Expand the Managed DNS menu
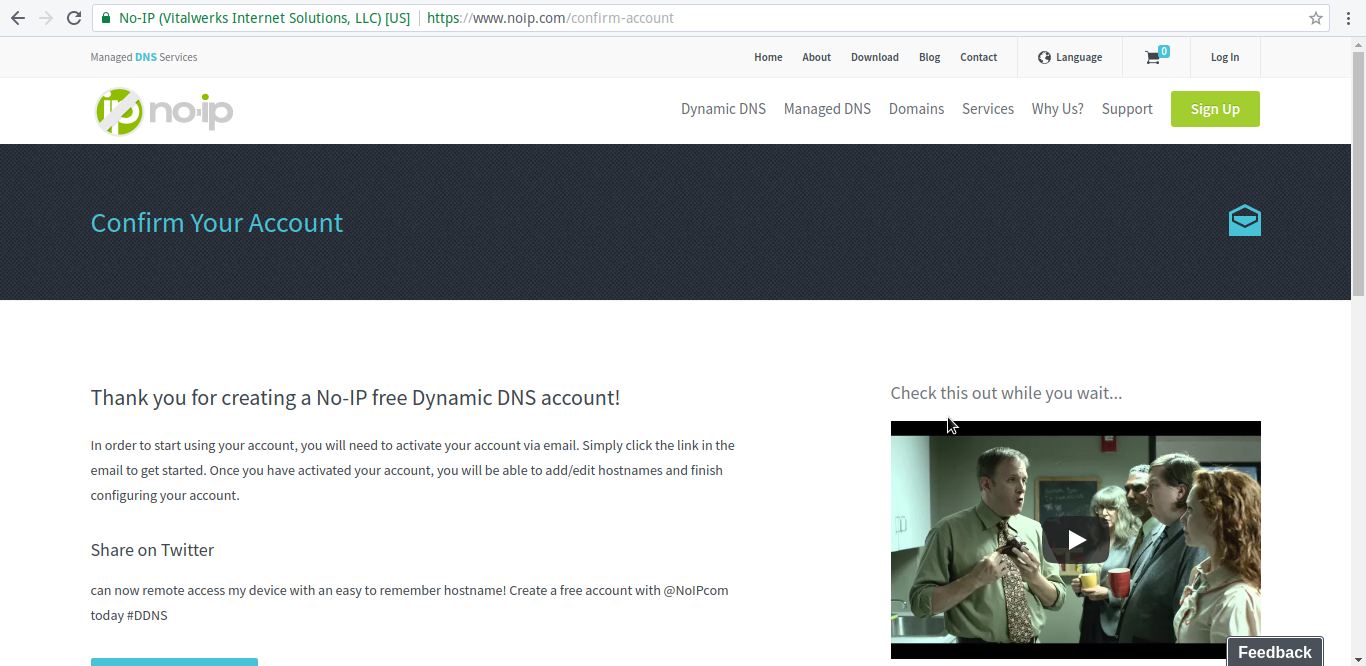 [x=827, y=109]
